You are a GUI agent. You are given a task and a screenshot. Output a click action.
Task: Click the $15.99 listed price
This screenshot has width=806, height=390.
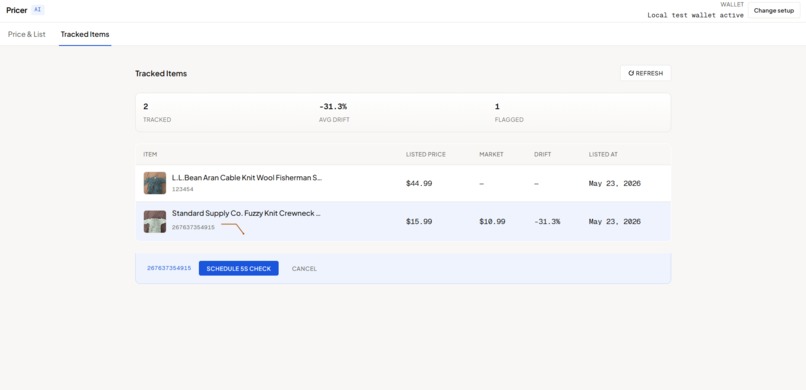[419, 221]
